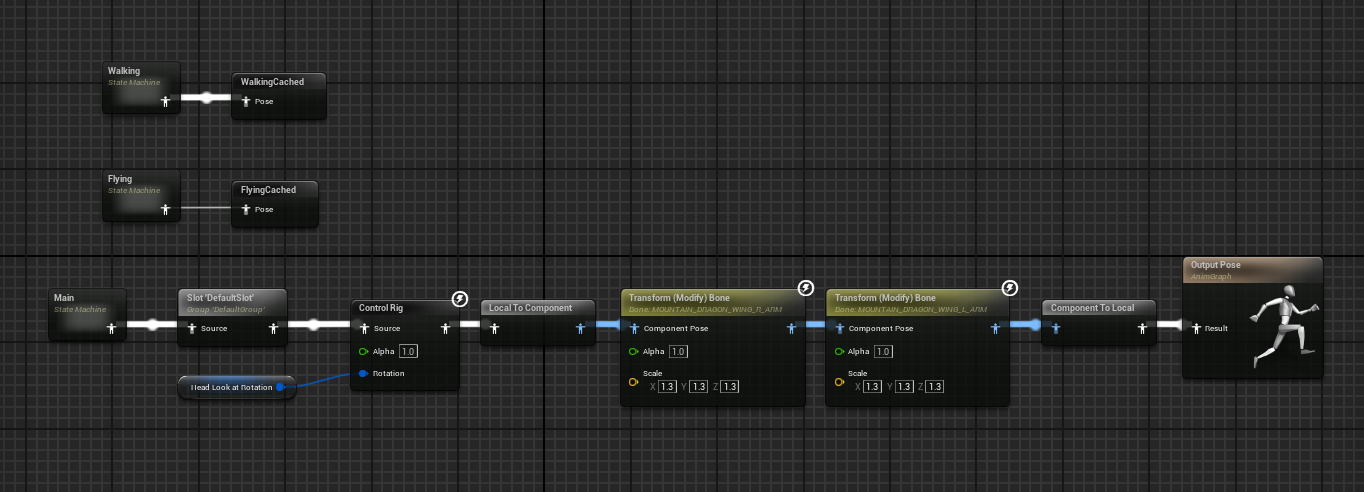
Task: Select the Local To Component node title
Action: coord(530,307)
